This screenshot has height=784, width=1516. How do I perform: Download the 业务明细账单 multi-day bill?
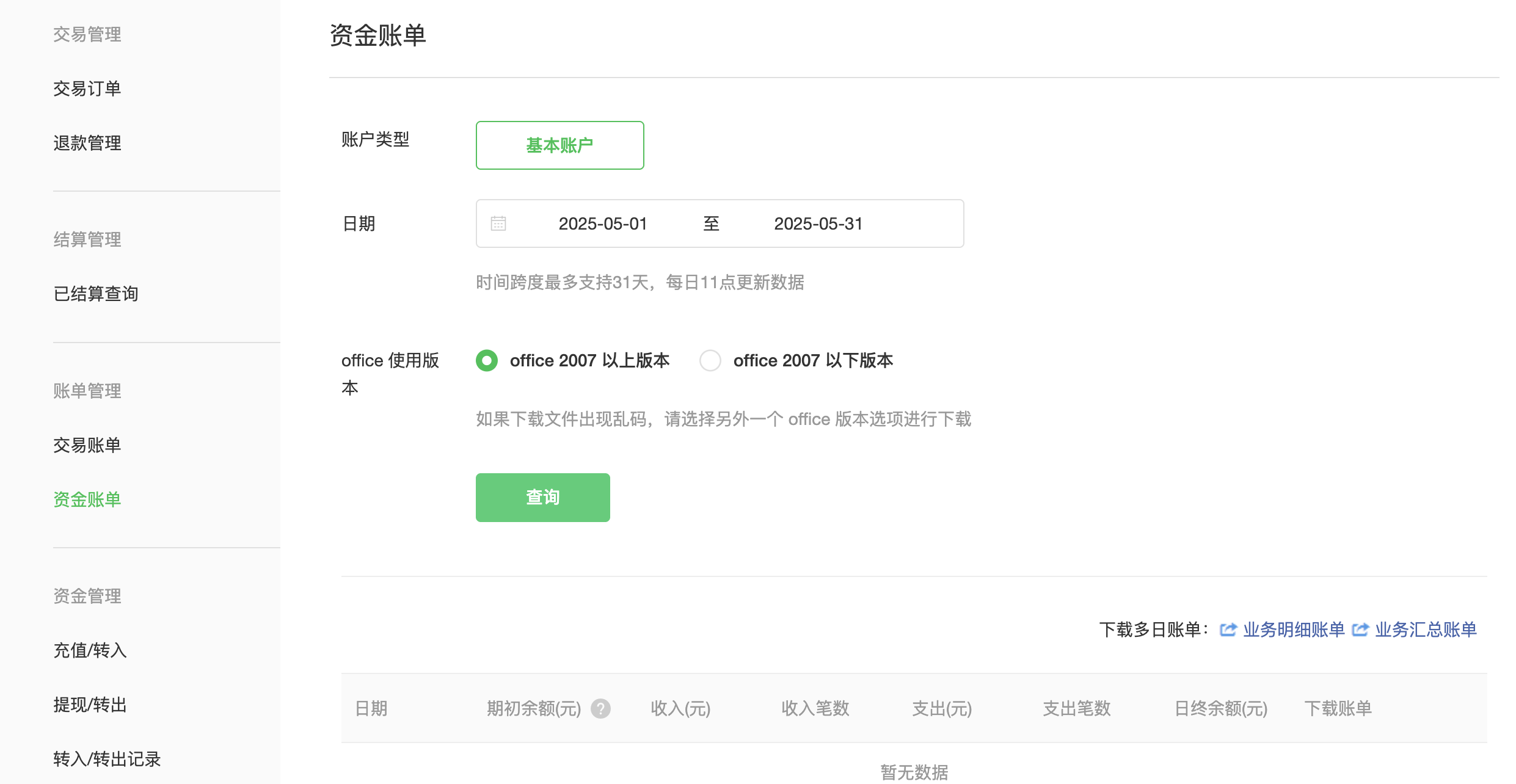pos(1294,630)
